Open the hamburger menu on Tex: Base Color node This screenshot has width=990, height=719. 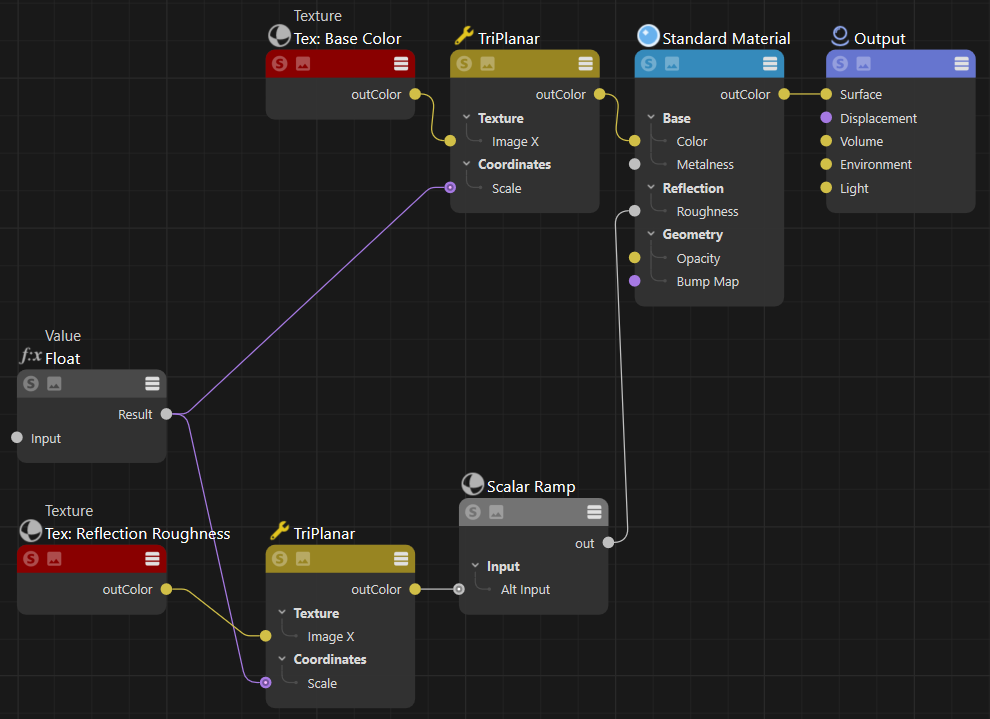point(401,64)
